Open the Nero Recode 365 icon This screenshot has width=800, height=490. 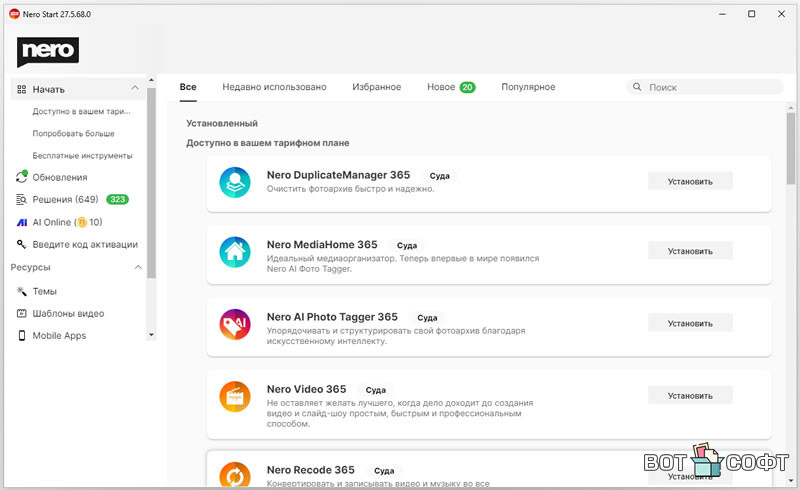(235, 474)
